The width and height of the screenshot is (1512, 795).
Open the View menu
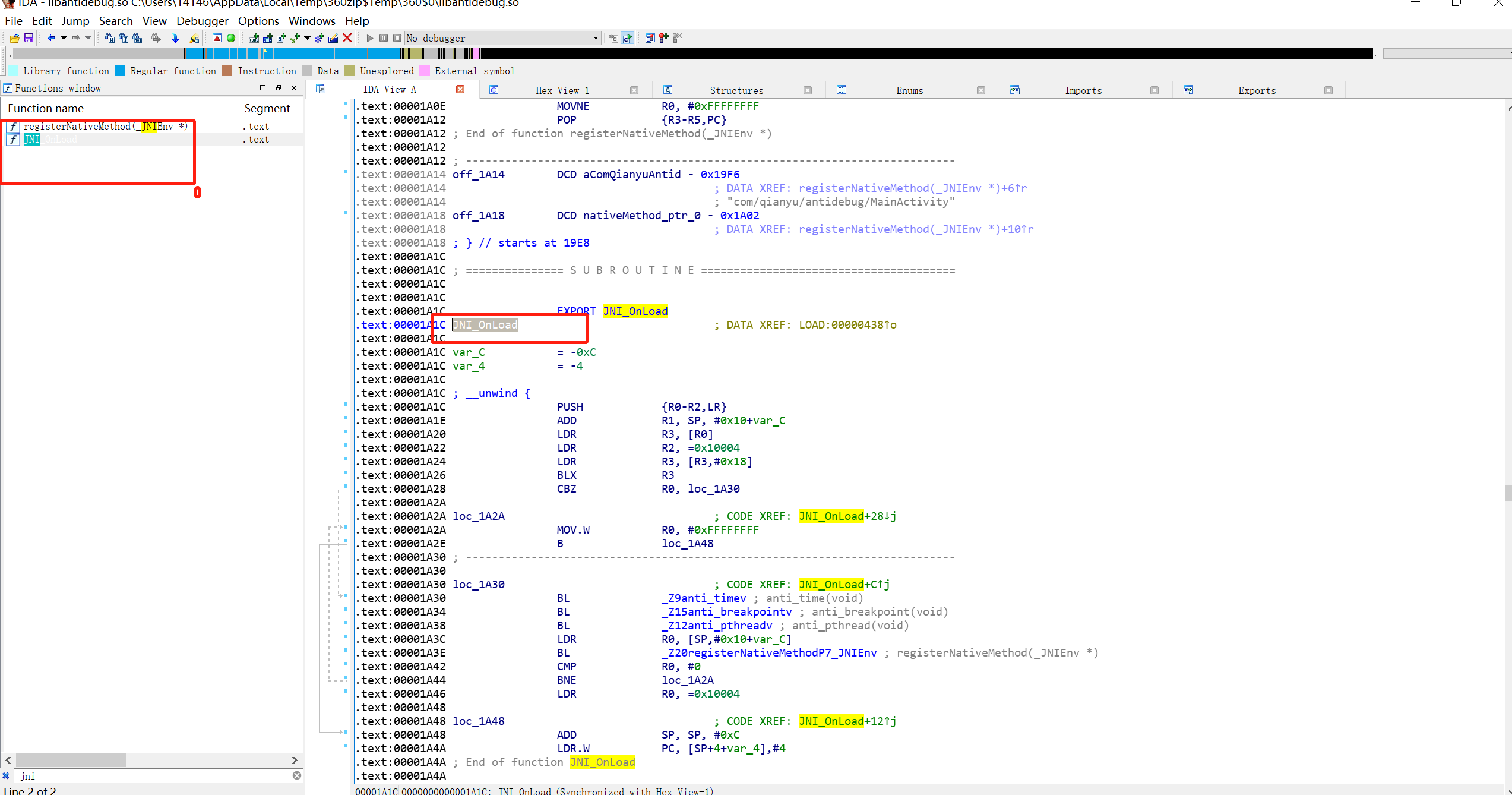point(154,21)
